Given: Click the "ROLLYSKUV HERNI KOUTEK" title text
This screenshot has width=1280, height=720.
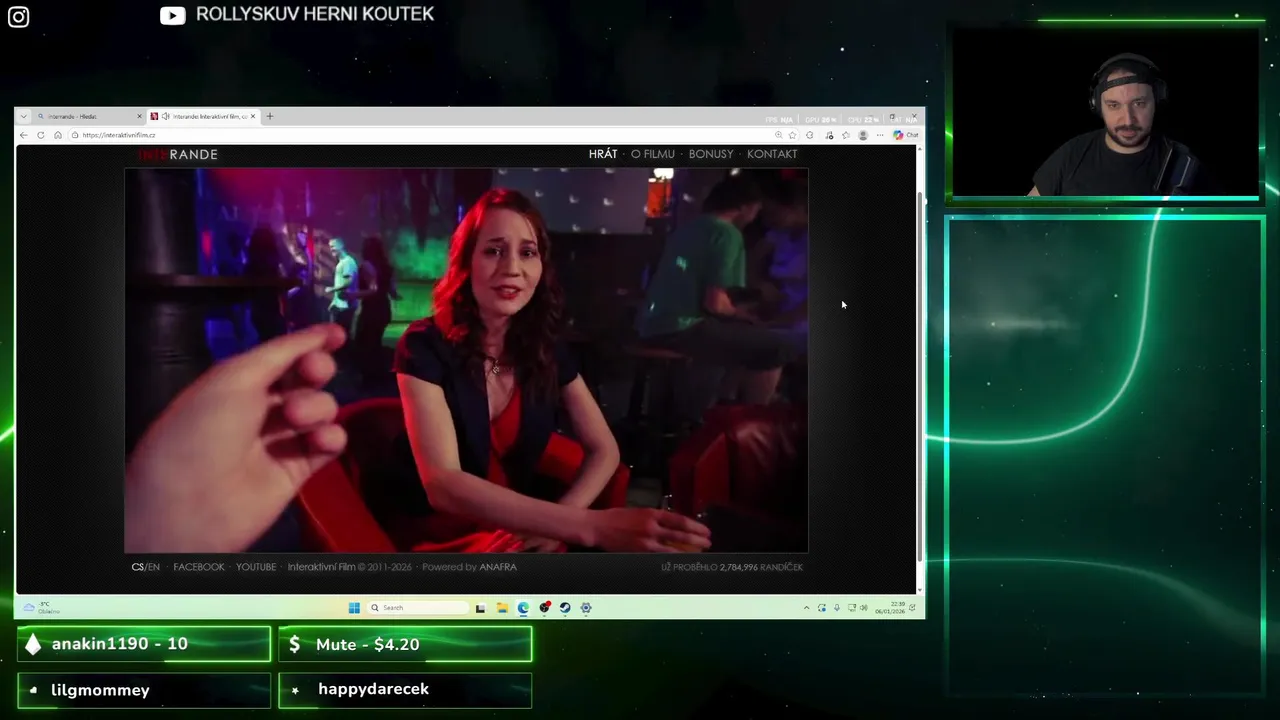Looking at the screenshot, I should [x=315, y=14].
